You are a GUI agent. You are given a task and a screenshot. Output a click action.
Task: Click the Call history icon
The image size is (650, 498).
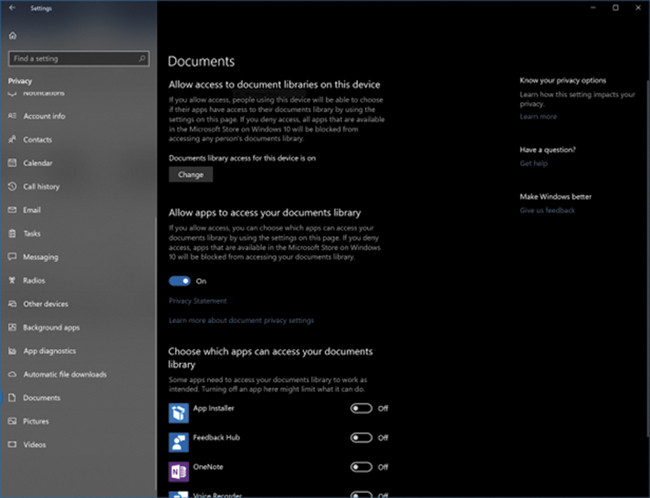pos(12,187)
